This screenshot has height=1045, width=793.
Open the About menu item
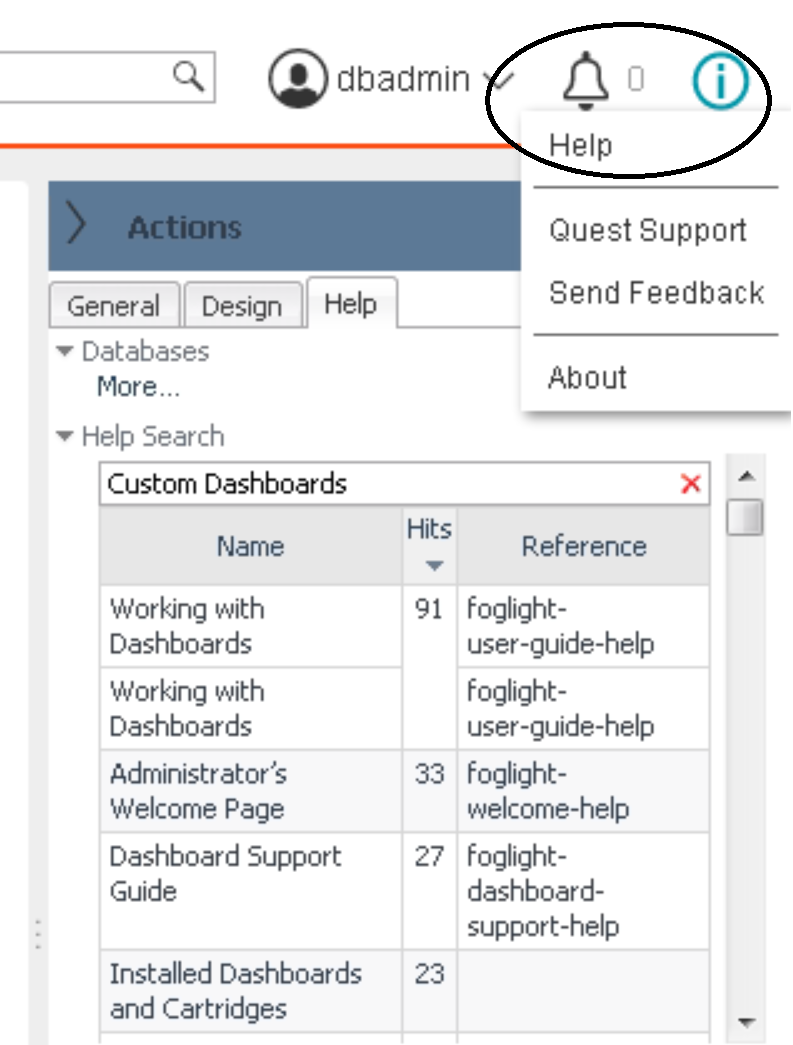(587, 378)
